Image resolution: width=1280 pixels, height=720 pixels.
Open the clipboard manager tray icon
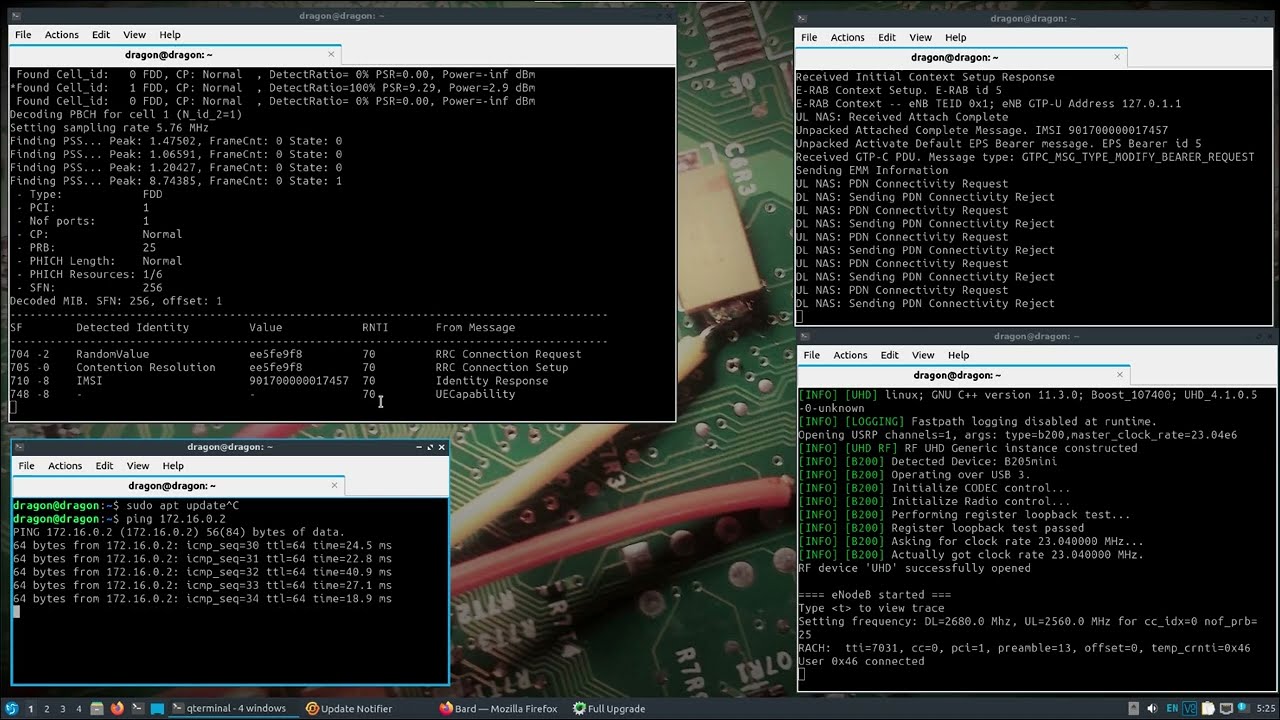1208,708
